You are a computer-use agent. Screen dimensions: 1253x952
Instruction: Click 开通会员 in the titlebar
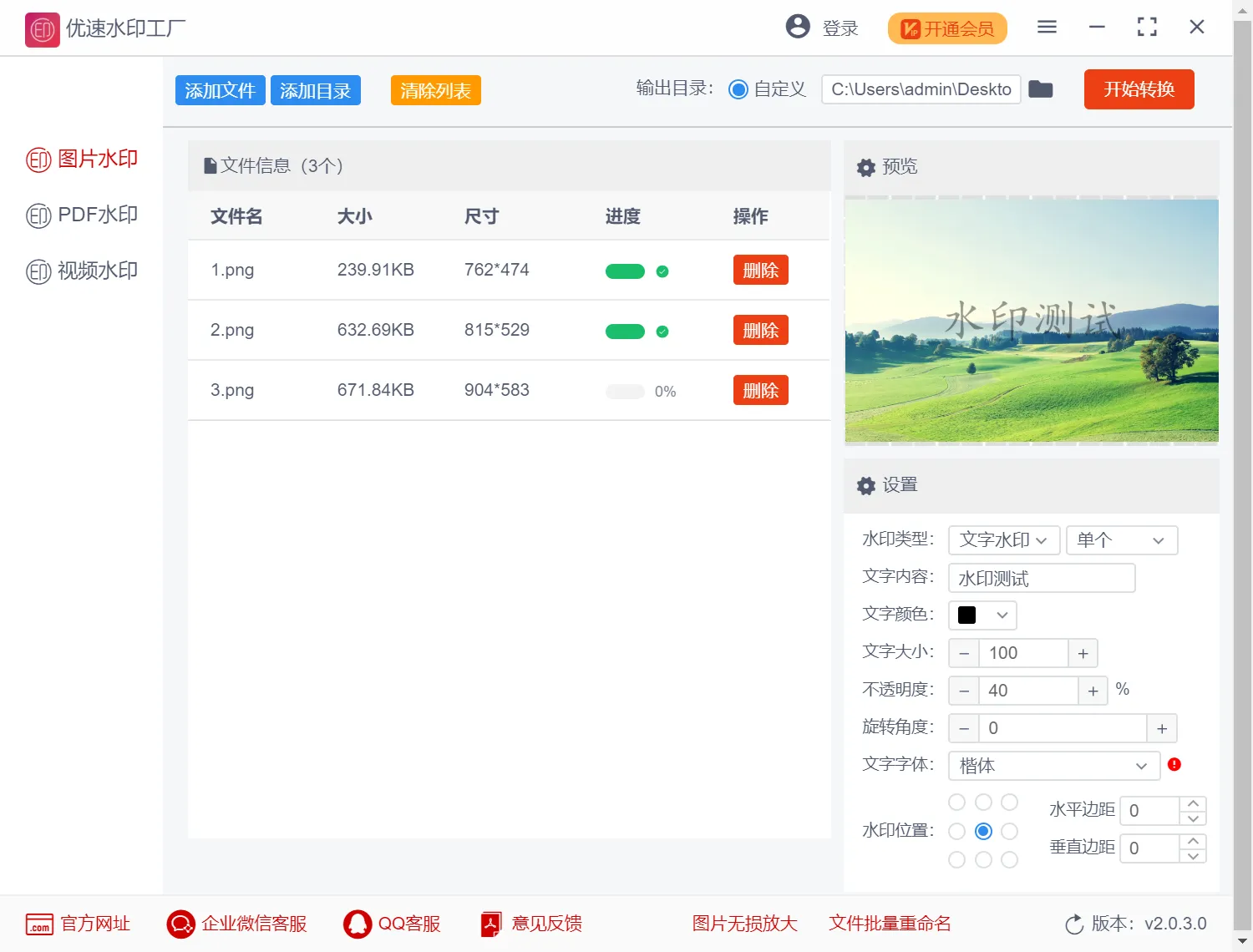pos(946,28)
